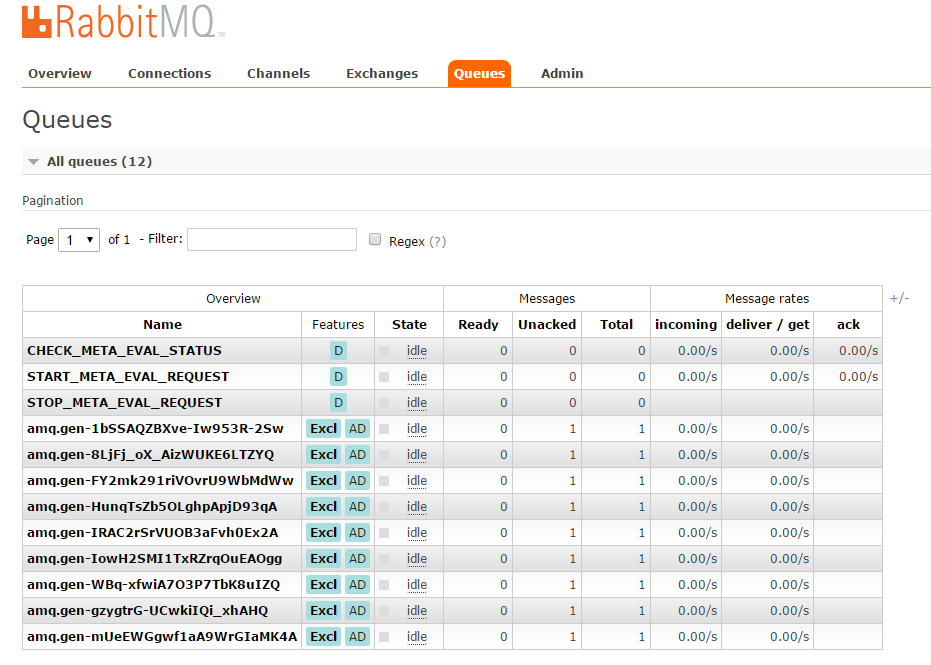
Task: Click AD badge on amq.gen-8LjFj_oX_AizWUKE6LTZYQ row
Action: coord(357,455)
